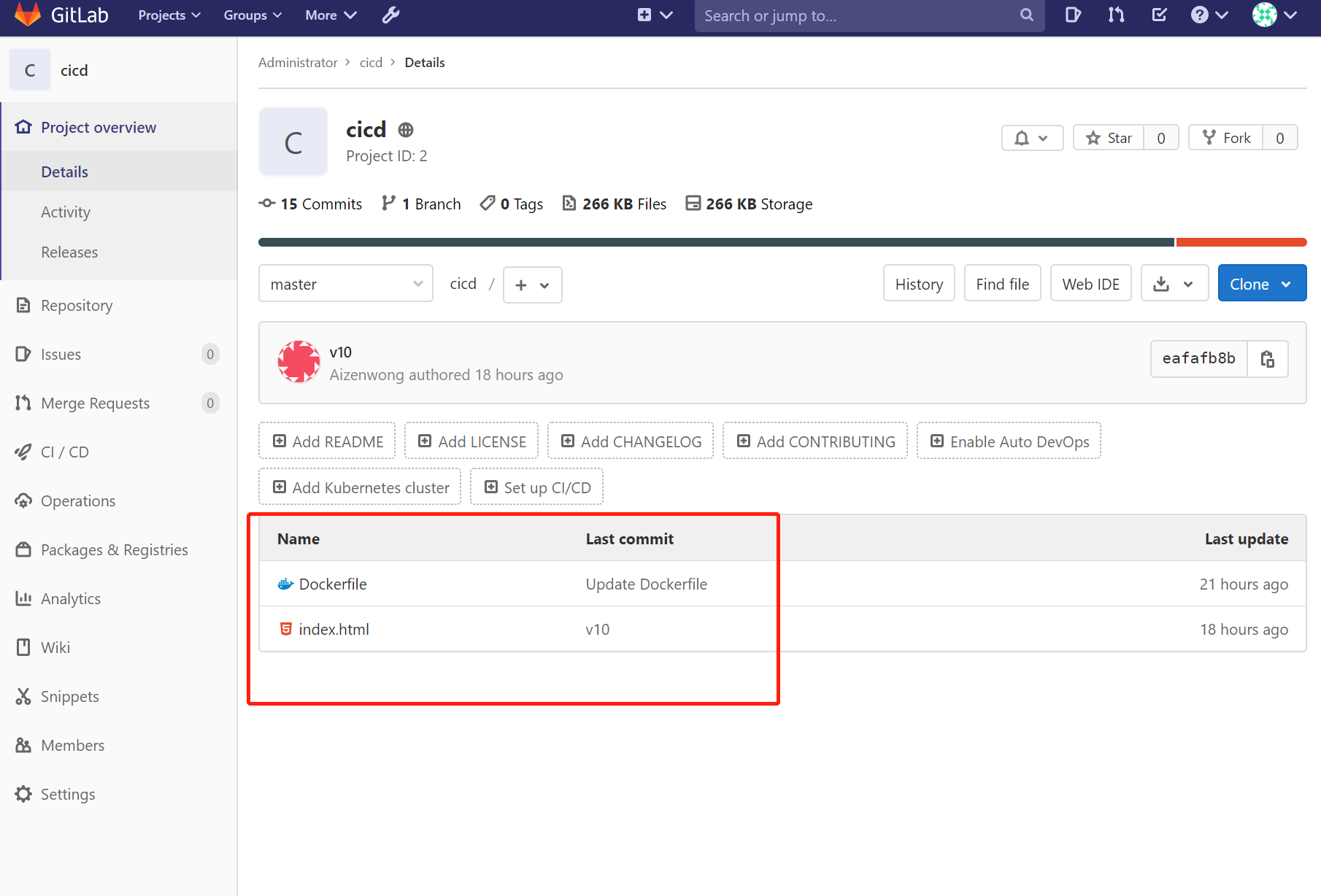
Task: Copy commit SHA eafafb8b clipboard icon
Action: pos(1268,359)
